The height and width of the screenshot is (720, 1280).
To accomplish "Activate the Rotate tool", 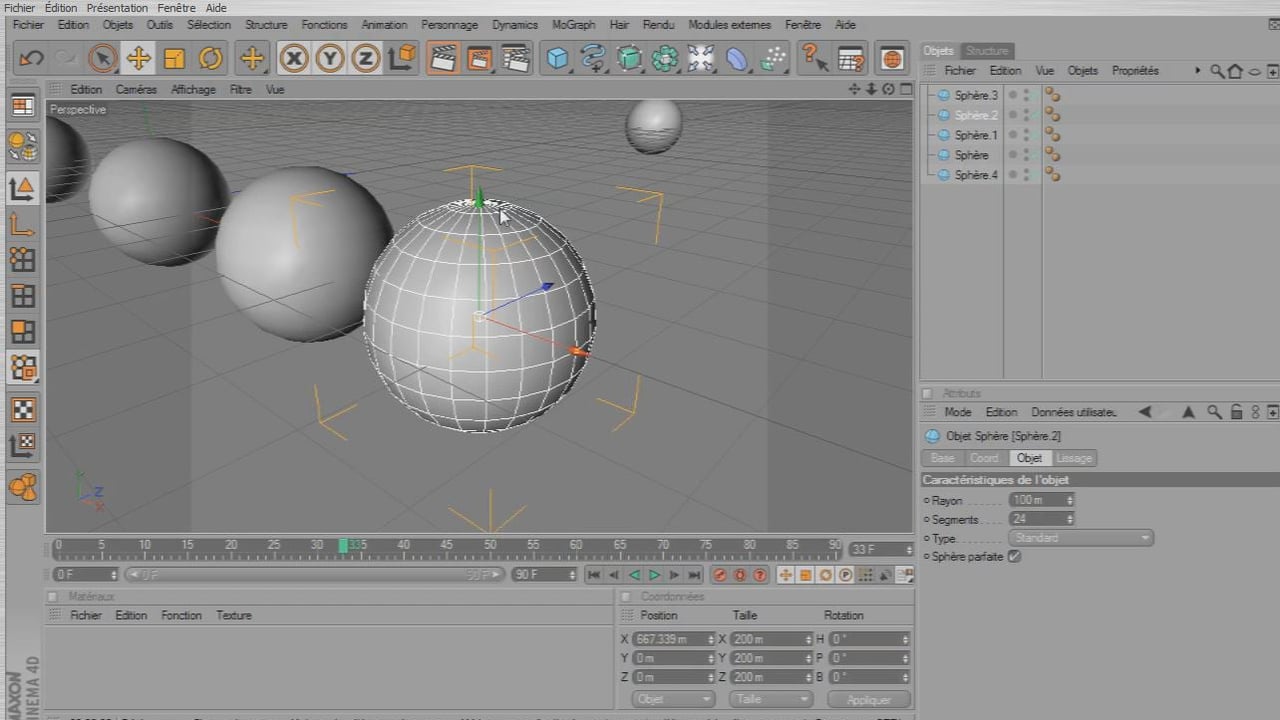I will pyautogui.click(x=210, y=59).
